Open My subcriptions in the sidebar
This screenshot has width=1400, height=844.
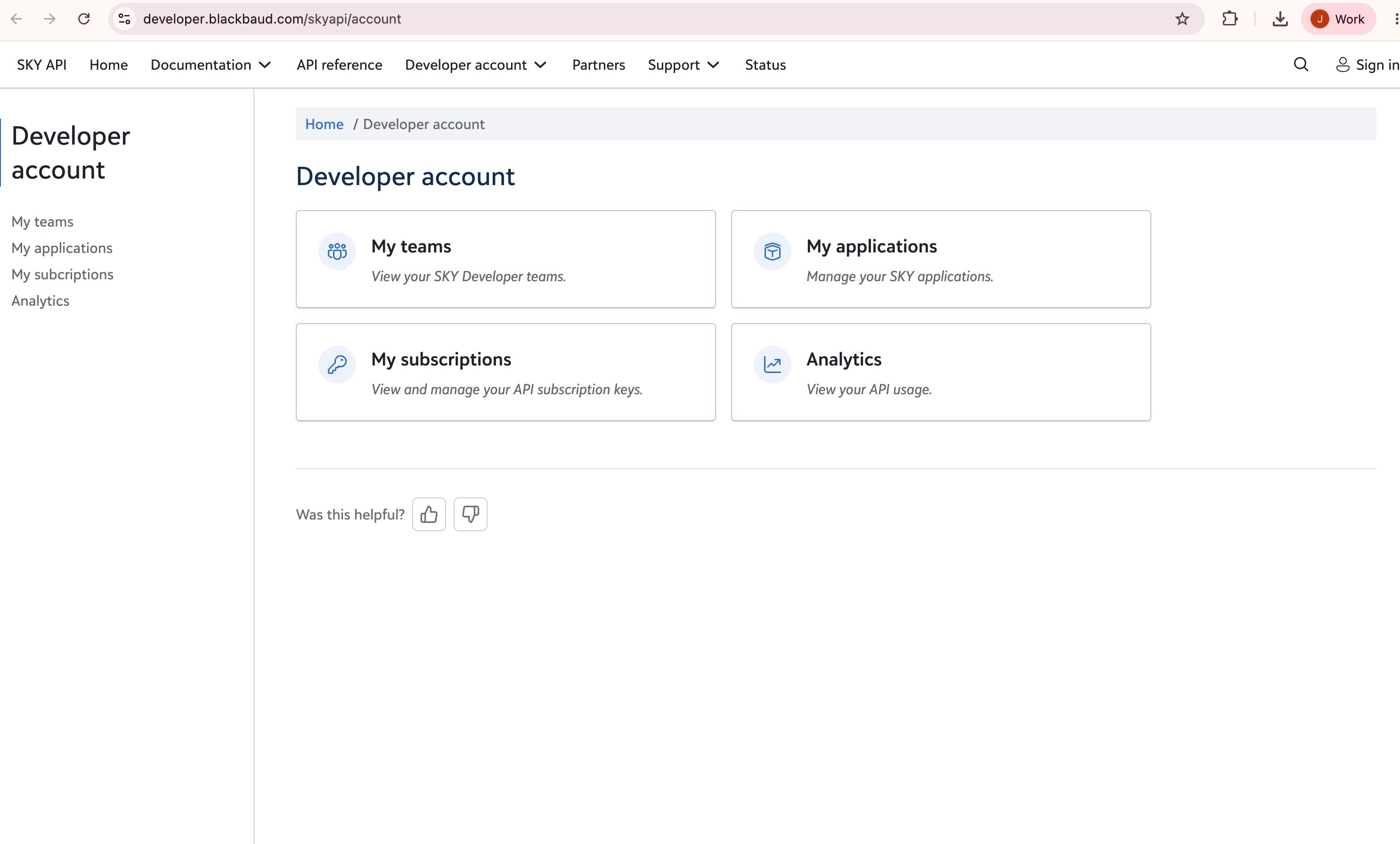(x=63, y=274)
